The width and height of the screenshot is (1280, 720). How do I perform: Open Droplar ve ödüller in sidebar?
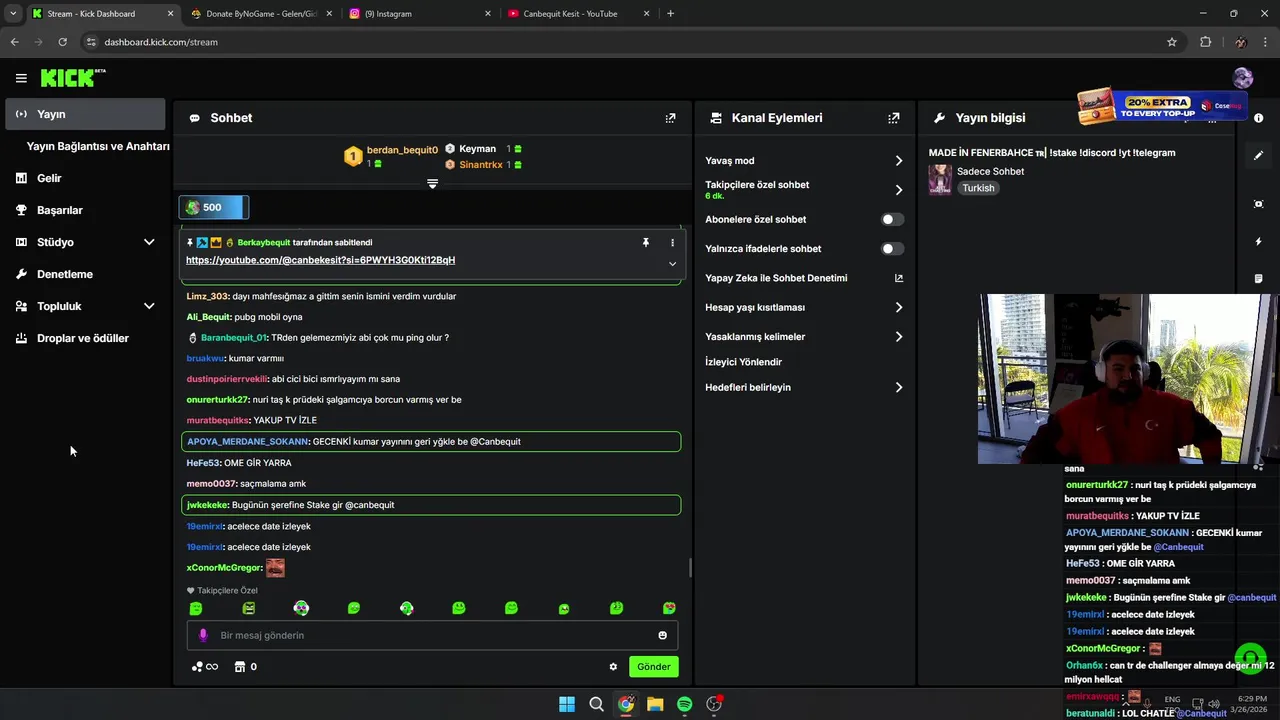tap(85, 338)
